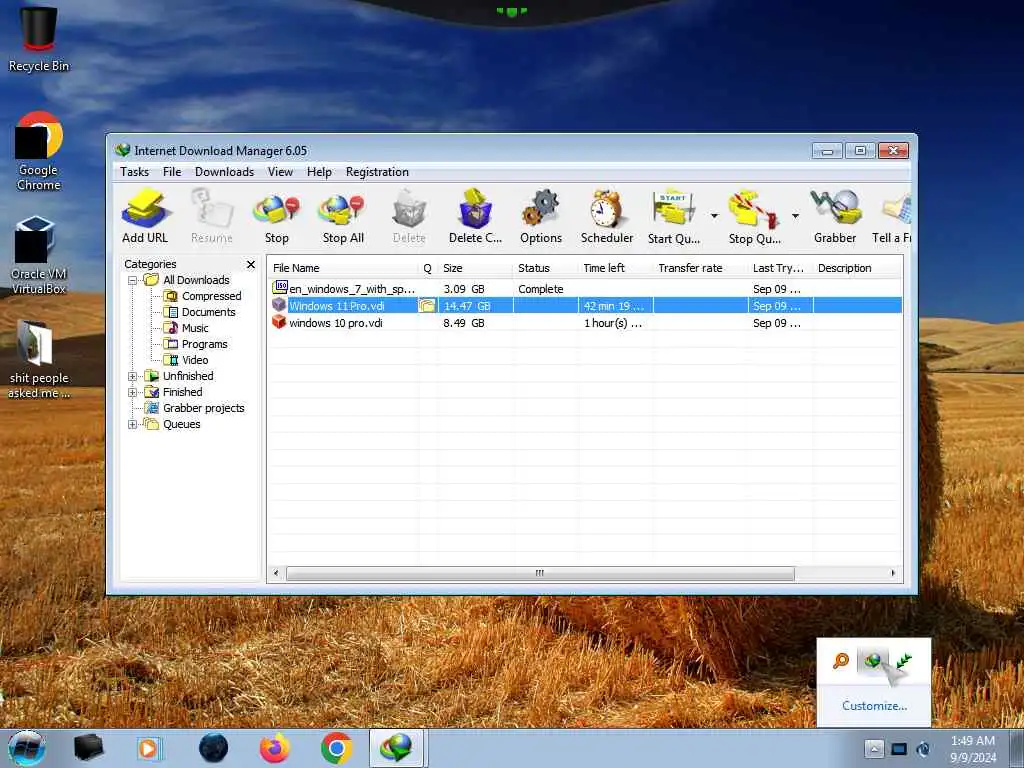Open the Registration menu

[377, 172]
